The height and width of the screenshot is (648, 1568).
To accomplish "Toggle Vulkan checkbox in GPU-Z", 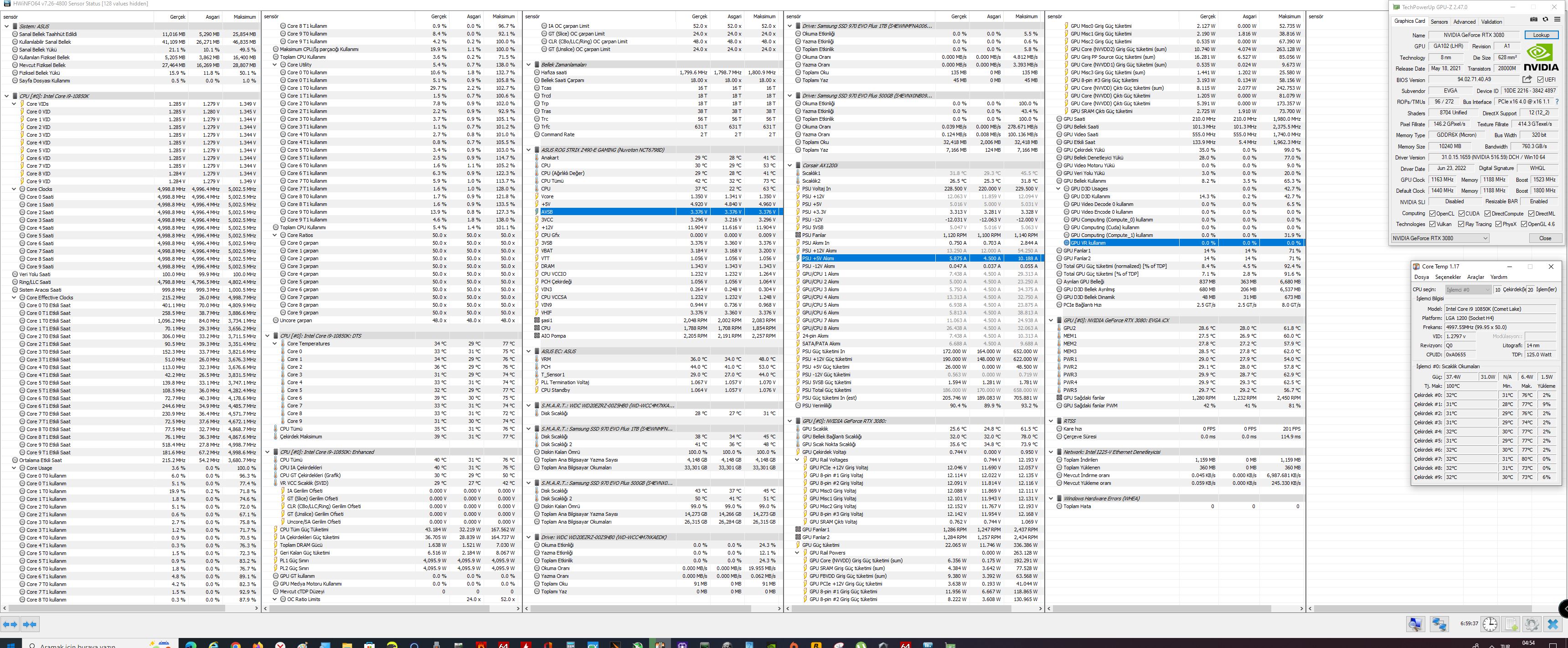I will 1431,224.
